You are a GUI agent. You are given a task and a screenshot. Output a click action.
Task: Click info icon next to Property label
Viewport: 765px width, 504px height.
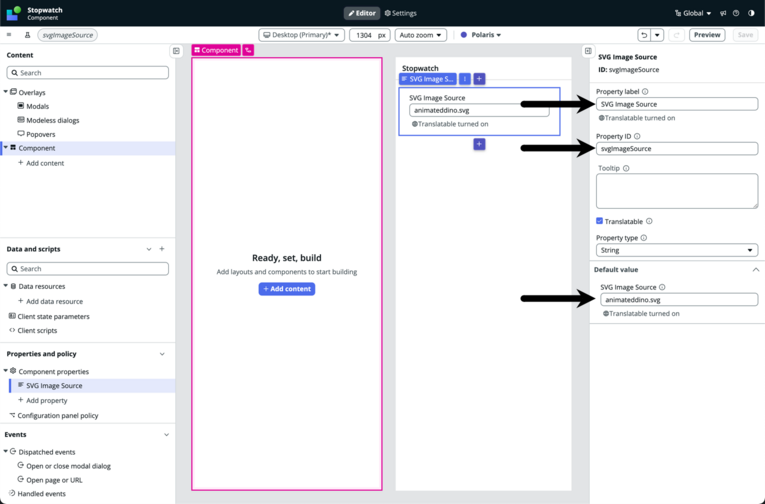click(x=645, y=91)
